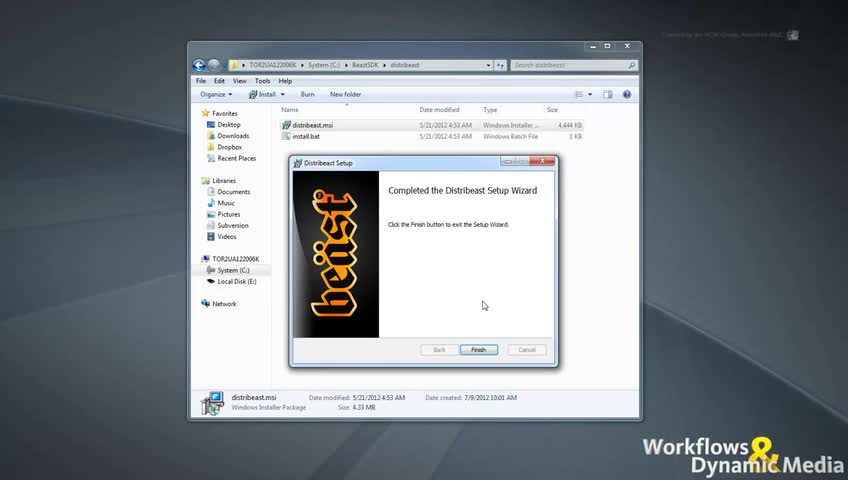Open Desktop in the navigation pane
The image size is (848, 480).
229,125
